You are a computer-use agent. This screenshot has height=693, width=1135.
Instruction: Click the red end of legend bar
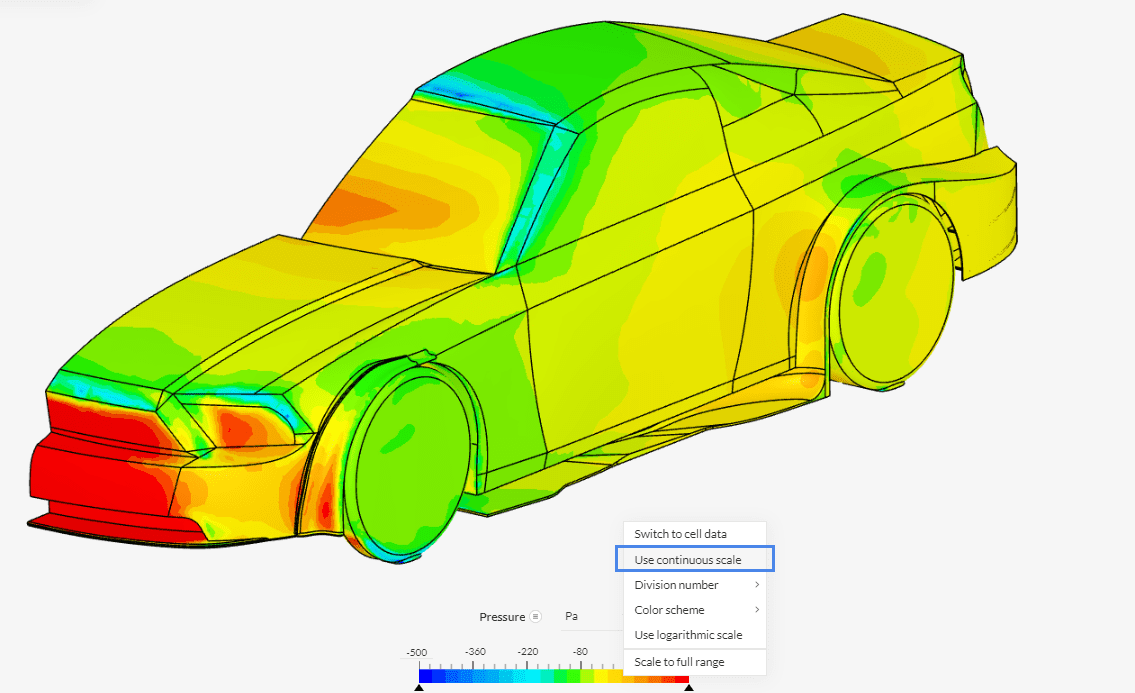(682, 677)
